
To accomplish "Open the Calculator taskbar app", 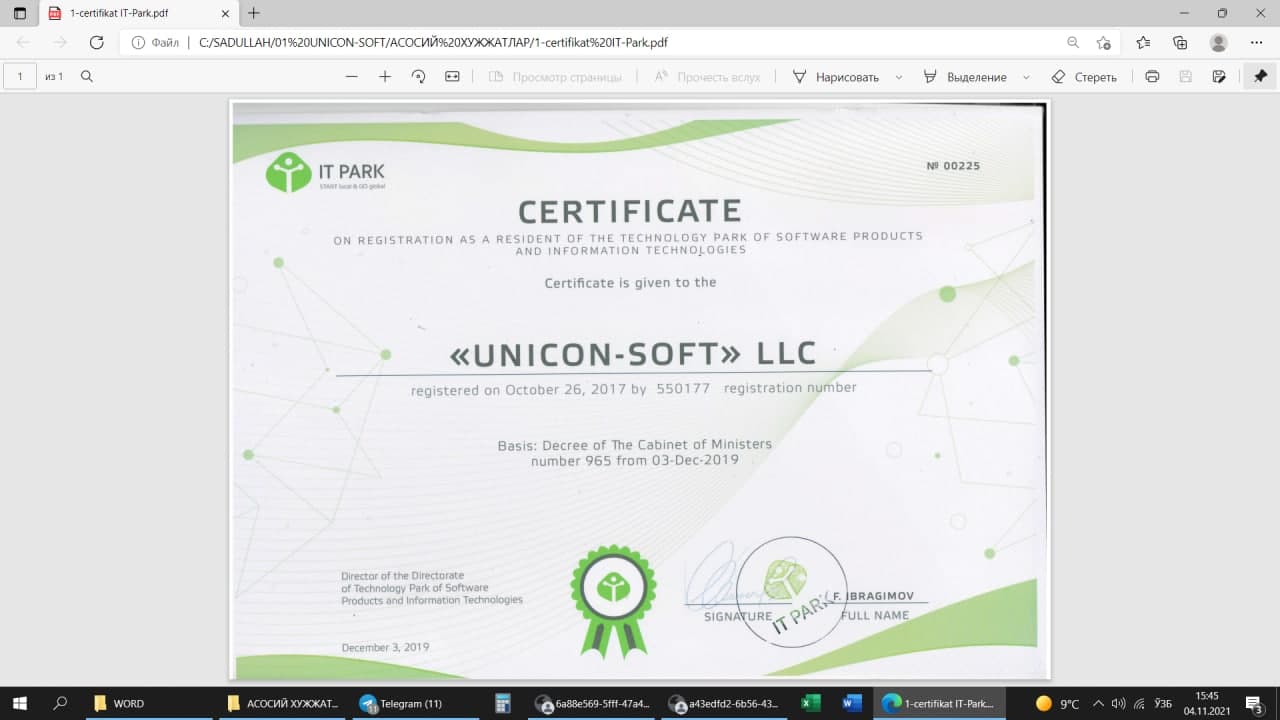I will pos(503,703).
